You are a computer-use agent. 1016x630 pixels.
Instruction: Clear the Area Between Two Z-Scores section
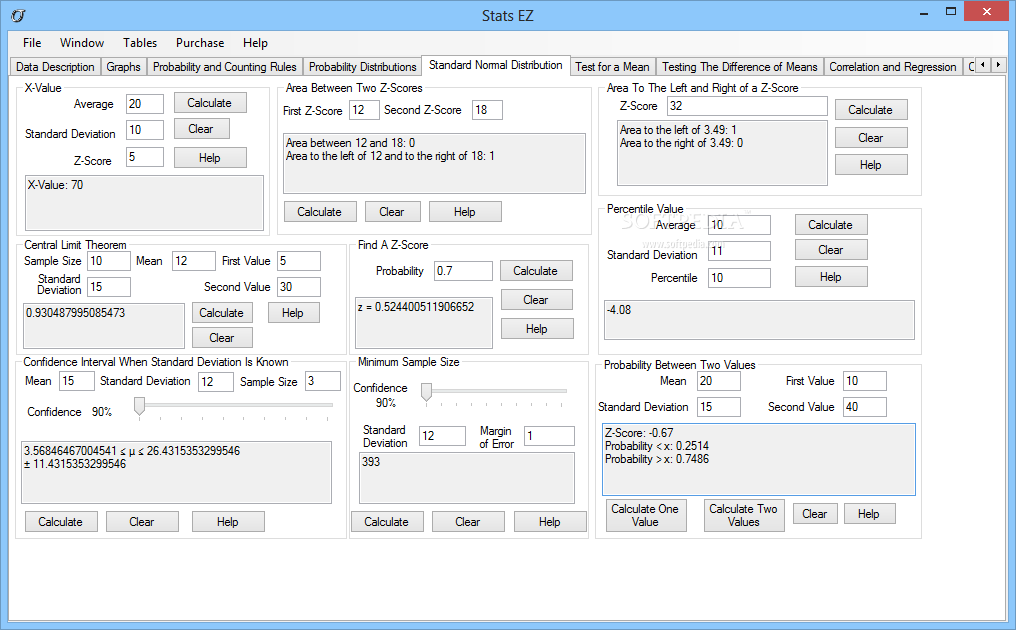point(392,212)
